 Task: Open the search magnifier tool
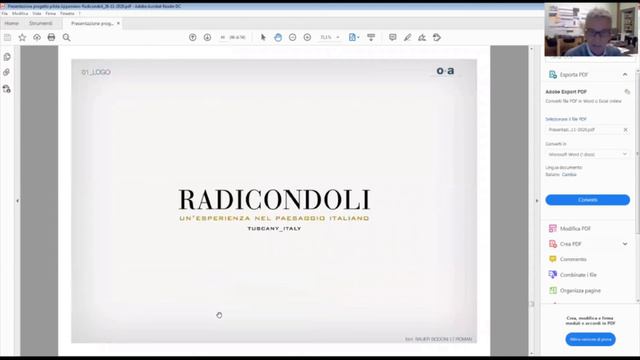(67, 38)
